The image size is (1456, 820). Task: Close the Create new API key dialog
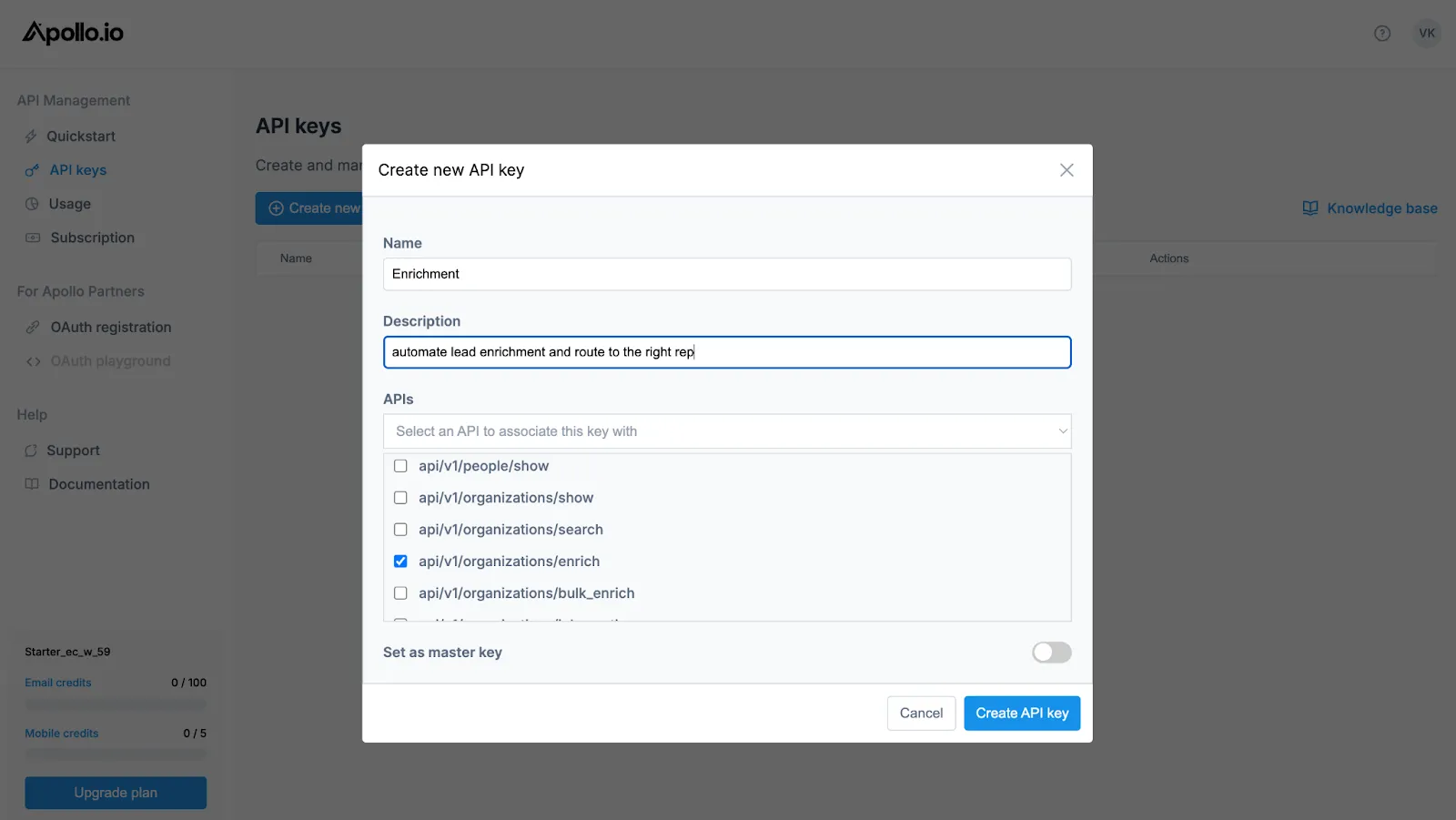(x=1067, y=170)
